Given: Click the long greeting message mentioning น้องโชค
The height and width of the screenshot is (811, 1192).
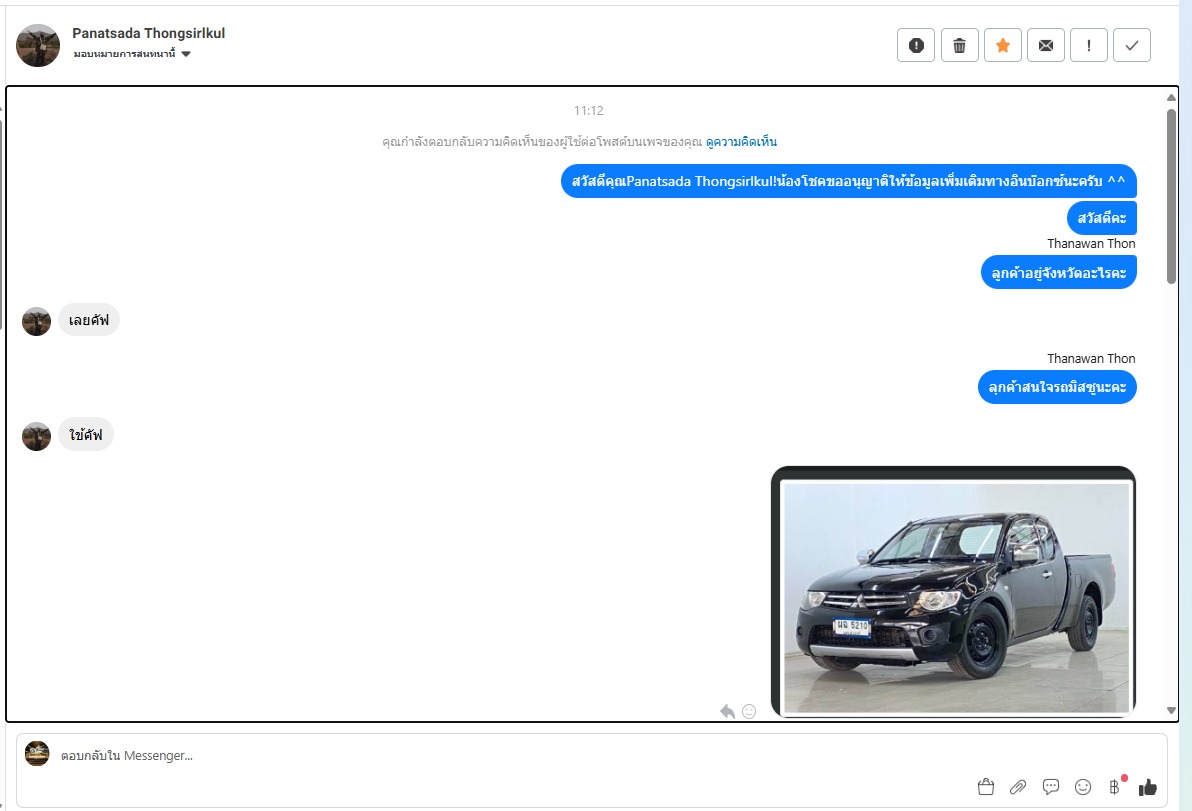Looking at the screenshot, I should click(x=848, y=181).
